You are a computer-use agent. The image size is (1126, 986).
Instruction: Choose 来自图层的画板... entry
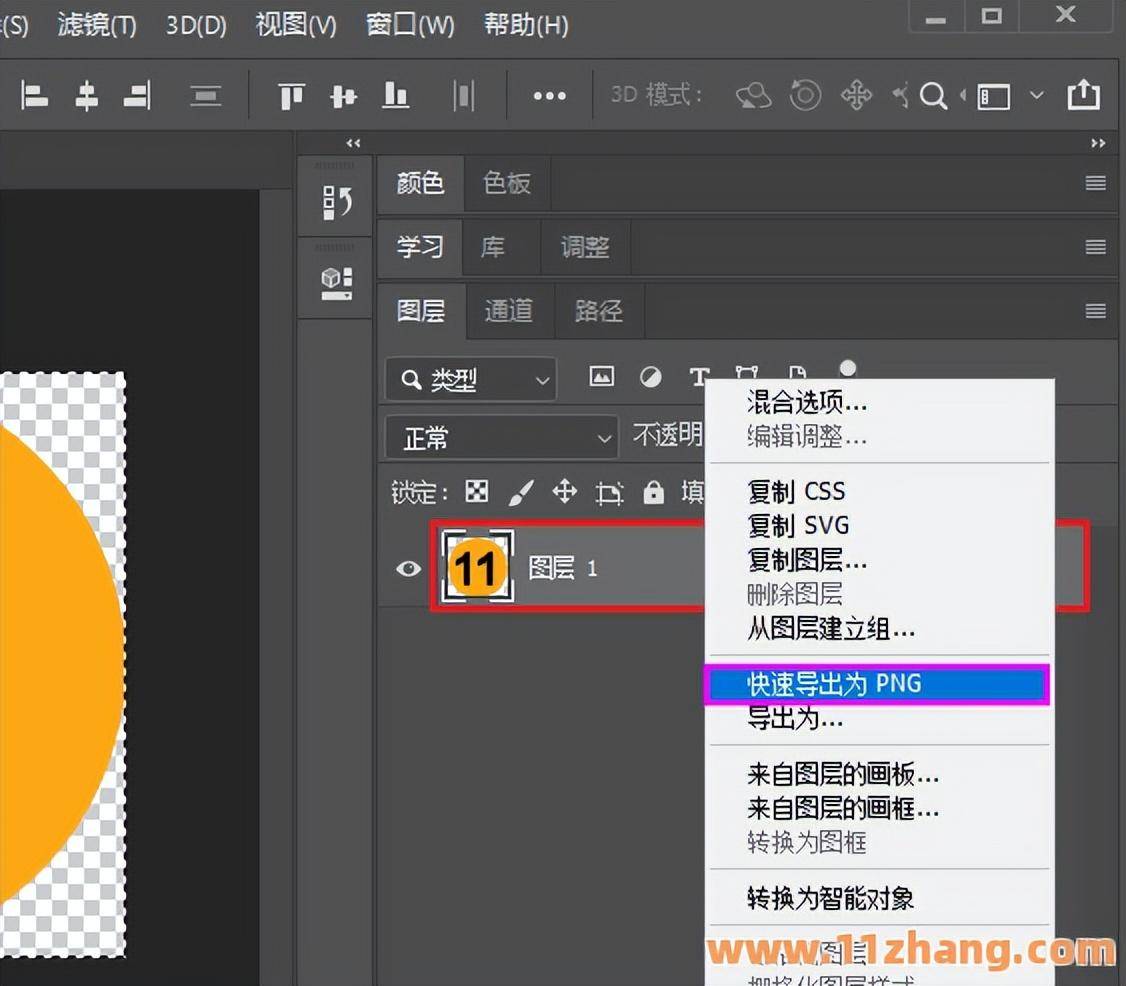(x=878, y=775)
